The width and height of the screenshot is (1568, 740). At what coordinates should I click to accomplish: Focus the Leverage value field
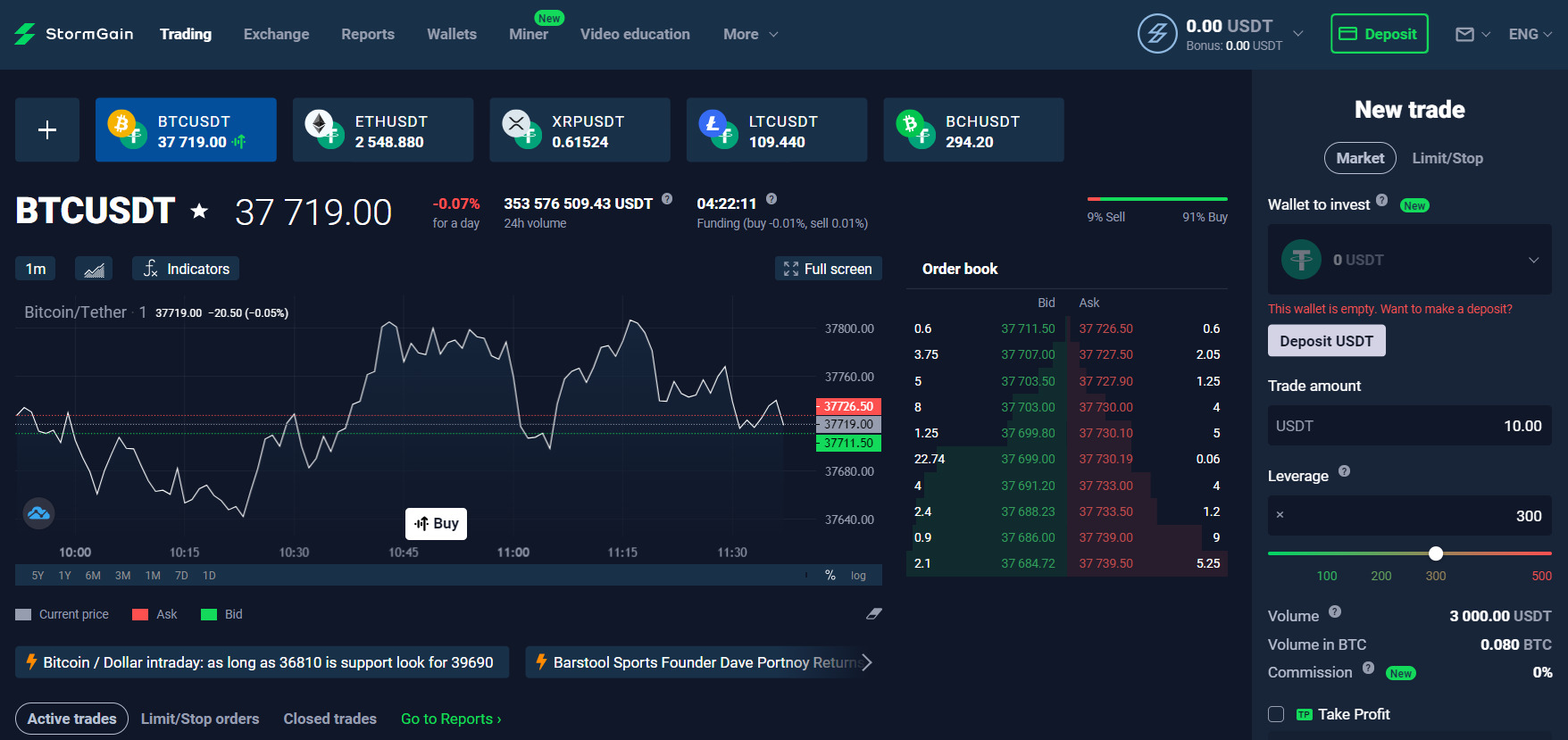[x=1409, y=516]
